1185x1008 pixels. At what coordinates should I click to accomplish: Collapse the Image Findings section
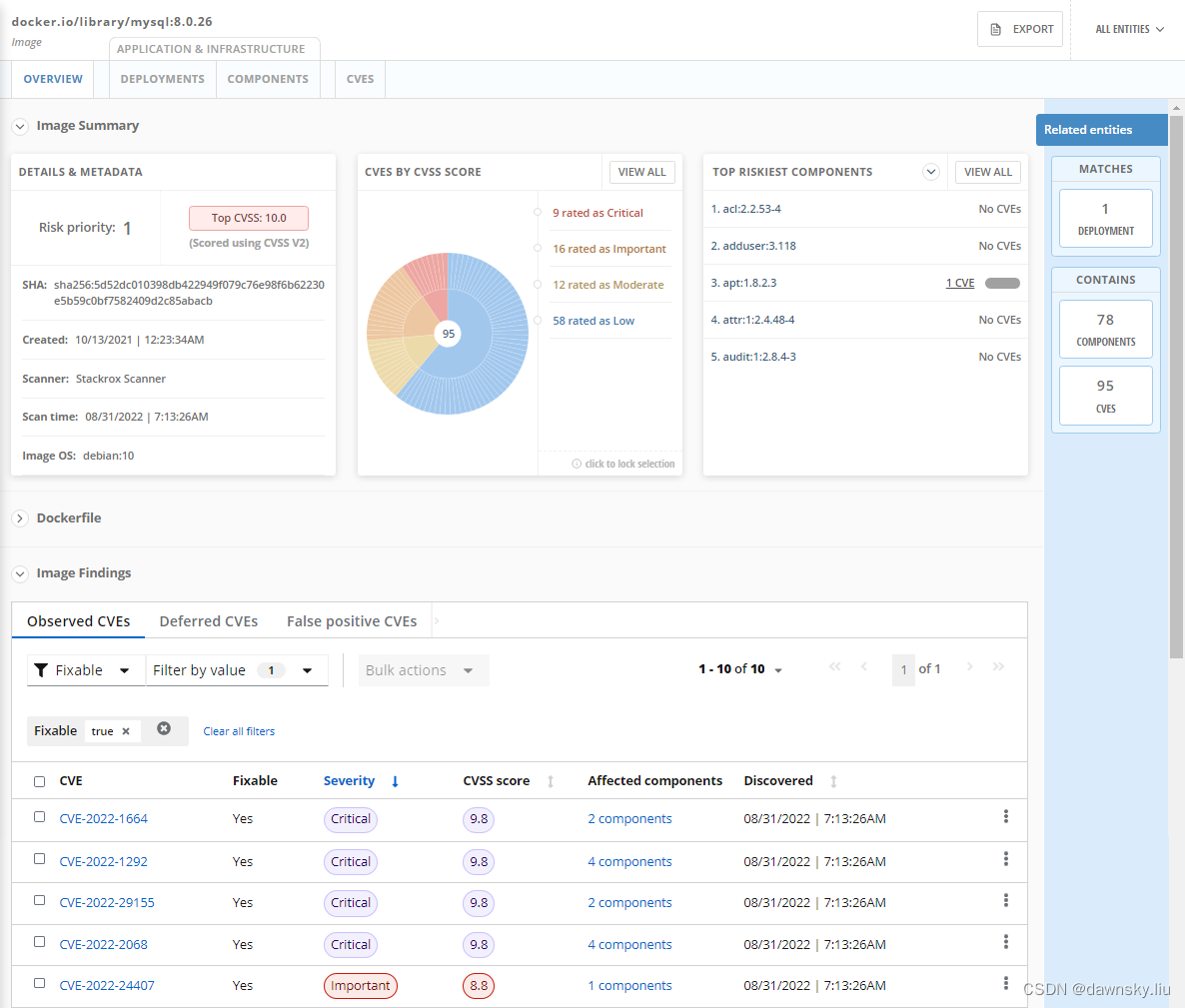click(20, 574)
